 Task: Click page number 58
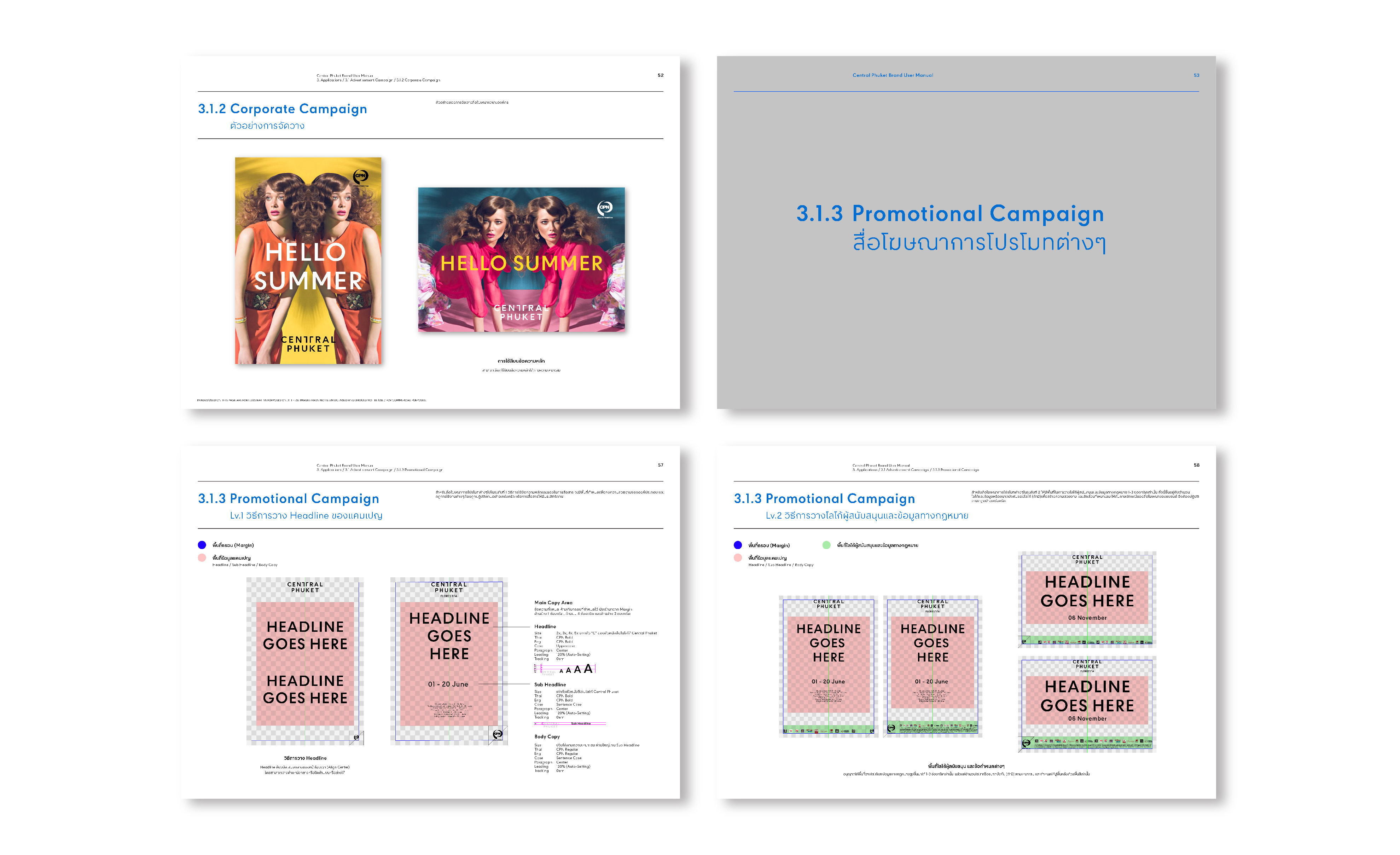[x=1197, y=465]
